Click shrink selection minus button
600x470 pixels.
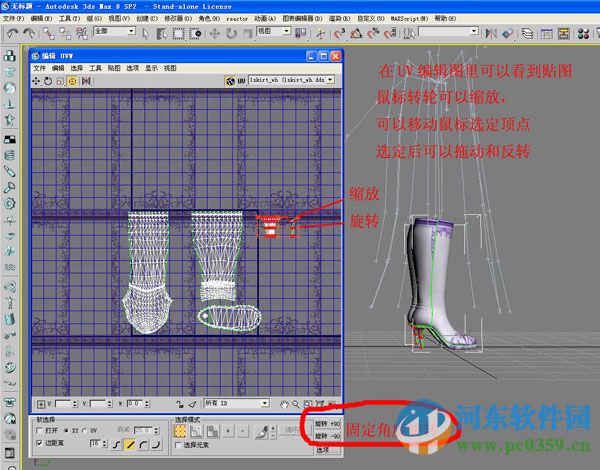point(243,431)
